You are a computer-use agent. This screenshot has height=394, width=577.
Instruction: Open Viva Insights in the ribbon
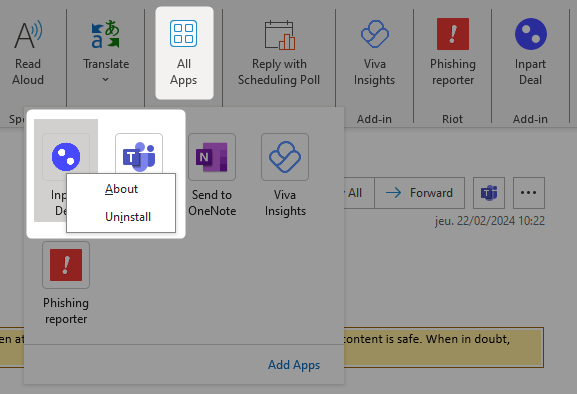[x=375, y=54]
